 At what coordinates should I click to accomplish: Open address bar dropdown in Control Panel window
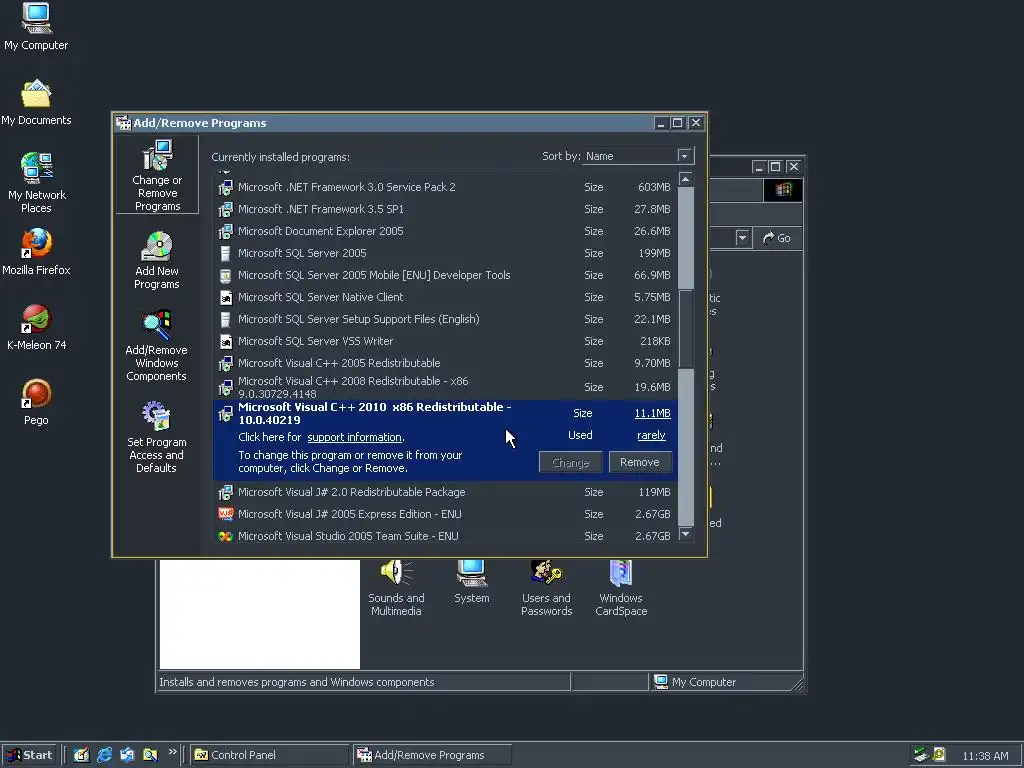pyautogui.click(x=742, y=238)
